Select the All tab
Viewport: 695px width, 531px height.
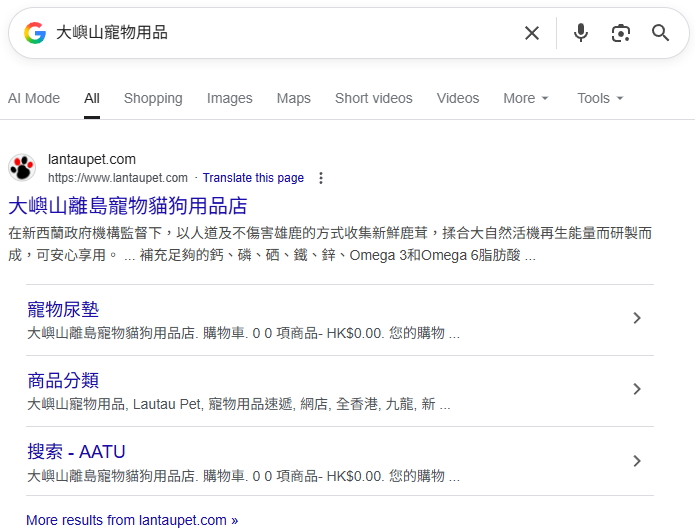92,98
